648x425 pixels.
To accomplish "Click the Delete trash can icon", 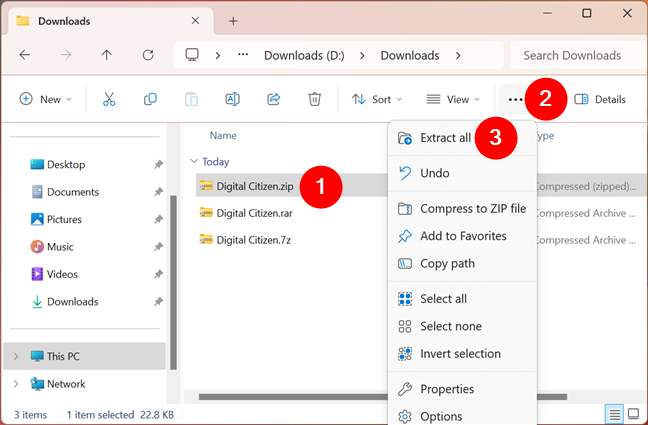I will point(314,99).
